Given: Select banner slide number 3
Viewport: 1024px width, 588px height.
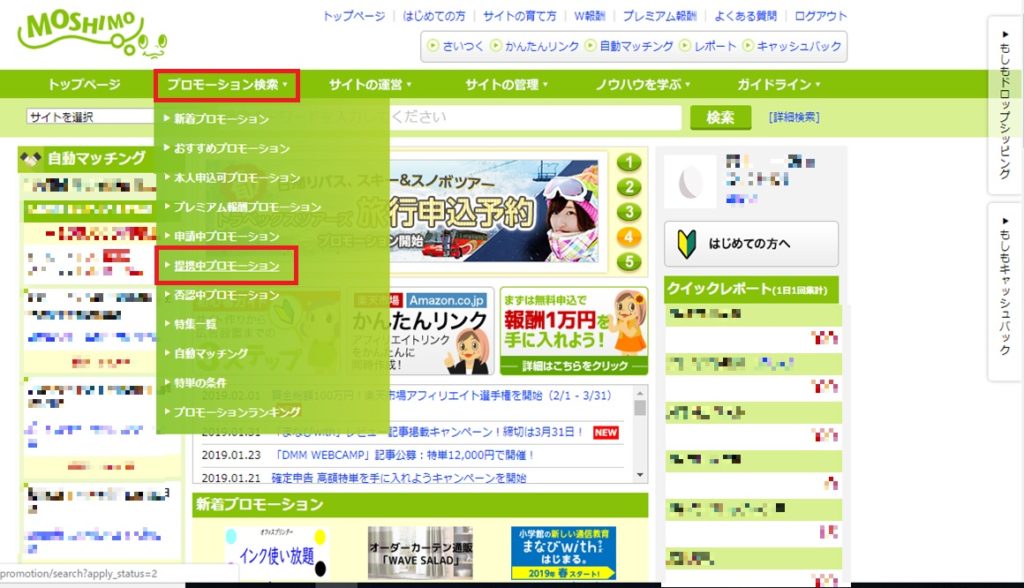Looking at the screenshot, I should tap(629, 212).
